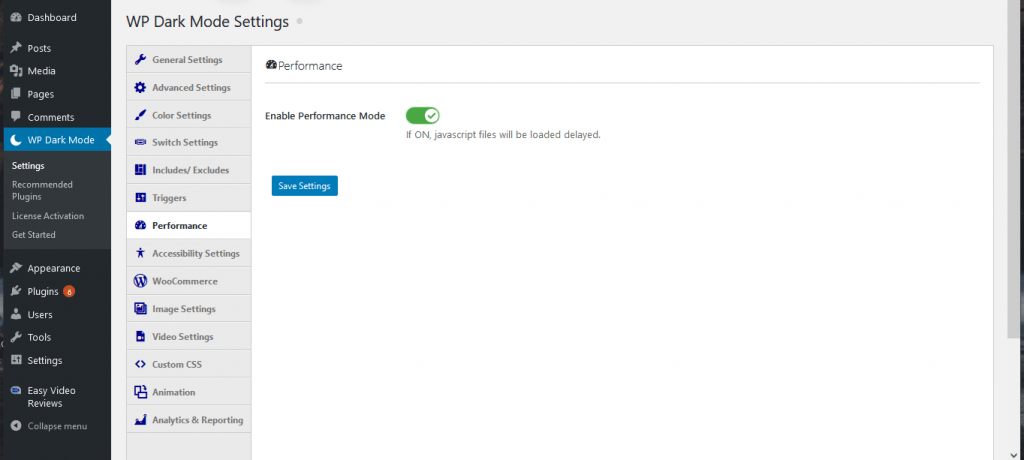Click the Comments bubble icon
Viewport: 1024px width, 460px height.
[16, 117]
